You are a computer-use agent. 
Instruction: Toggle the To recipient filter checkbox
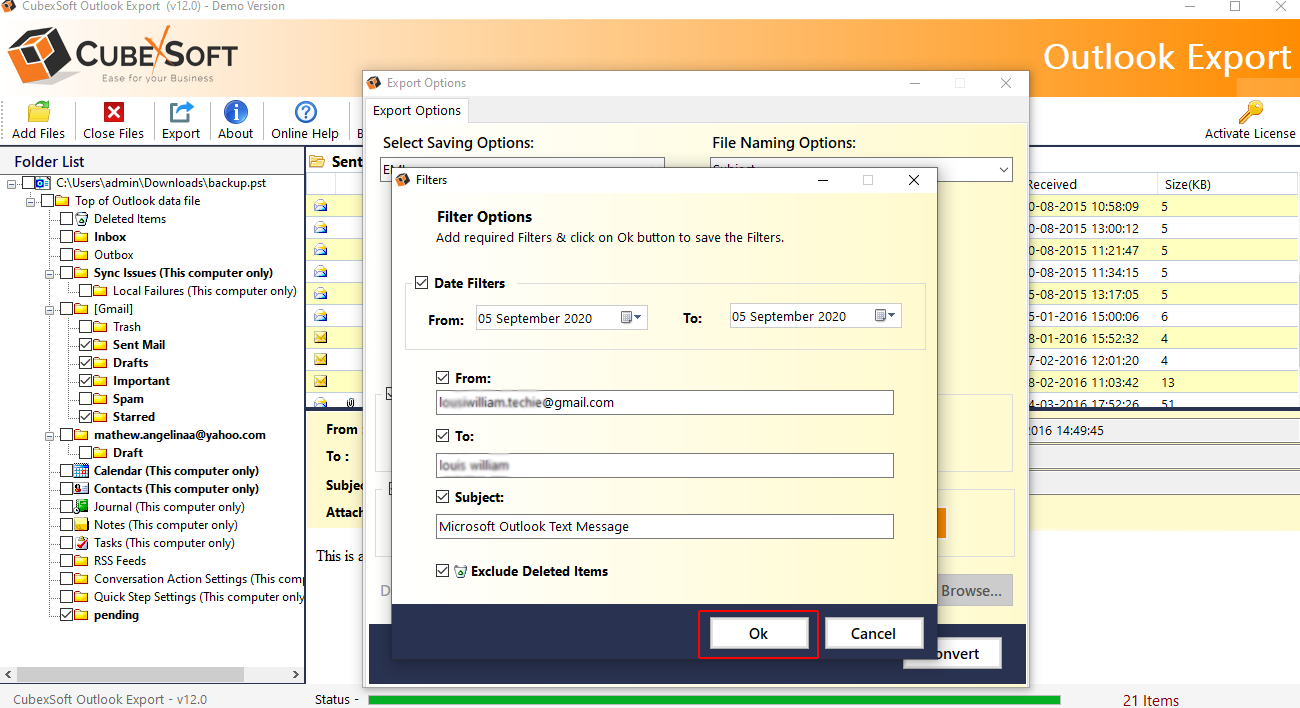(443, 437)
